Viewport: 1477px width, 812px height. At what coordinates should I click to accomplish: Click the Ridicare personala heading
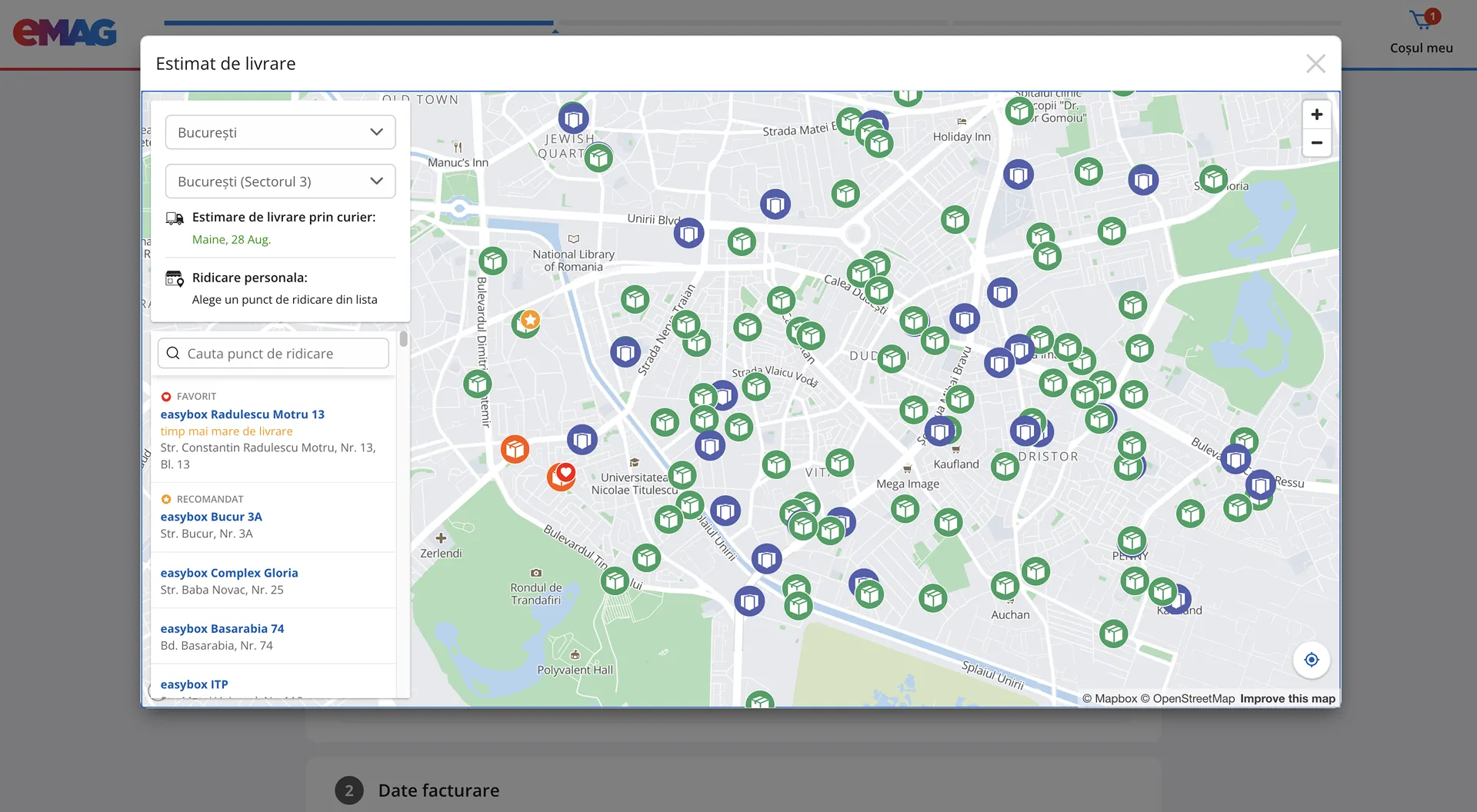[250, 278]
